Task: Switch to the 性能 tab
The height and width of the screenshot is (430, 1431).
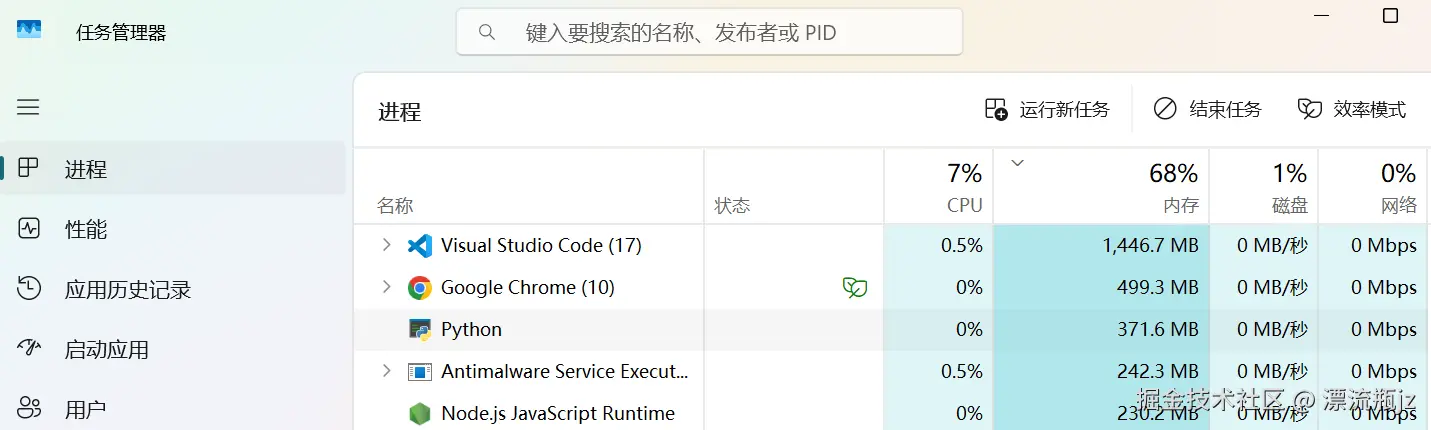Action: point(174,229)
